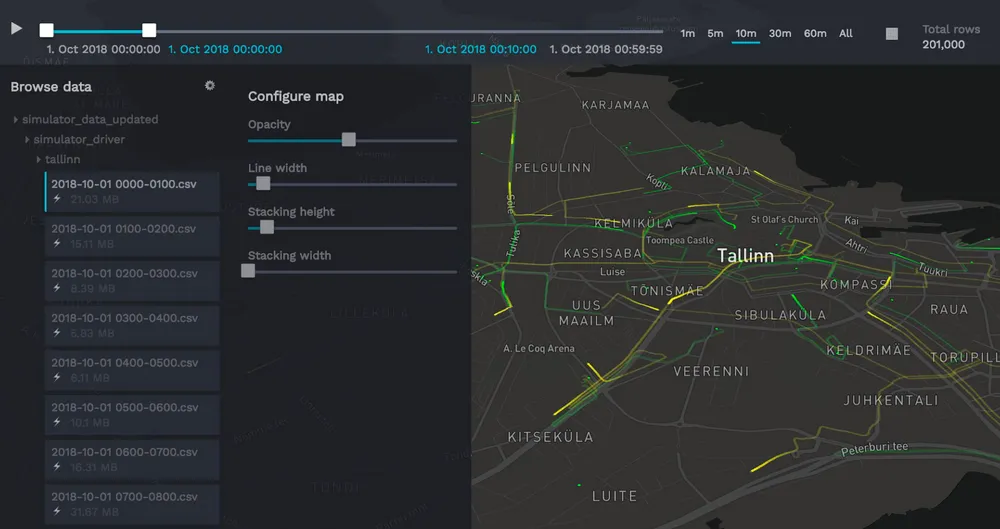Open Browse data settings gear

(x=210, y=86)
